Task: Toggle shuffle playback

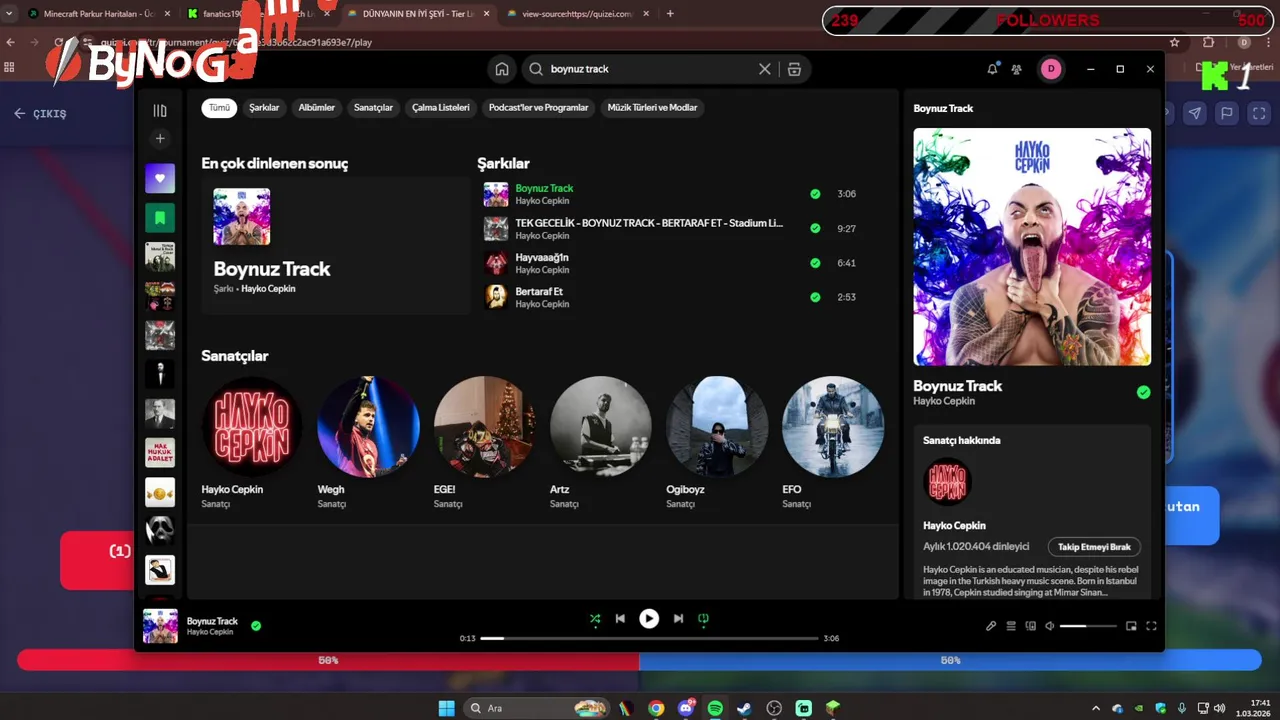Action: pos(595,619)
